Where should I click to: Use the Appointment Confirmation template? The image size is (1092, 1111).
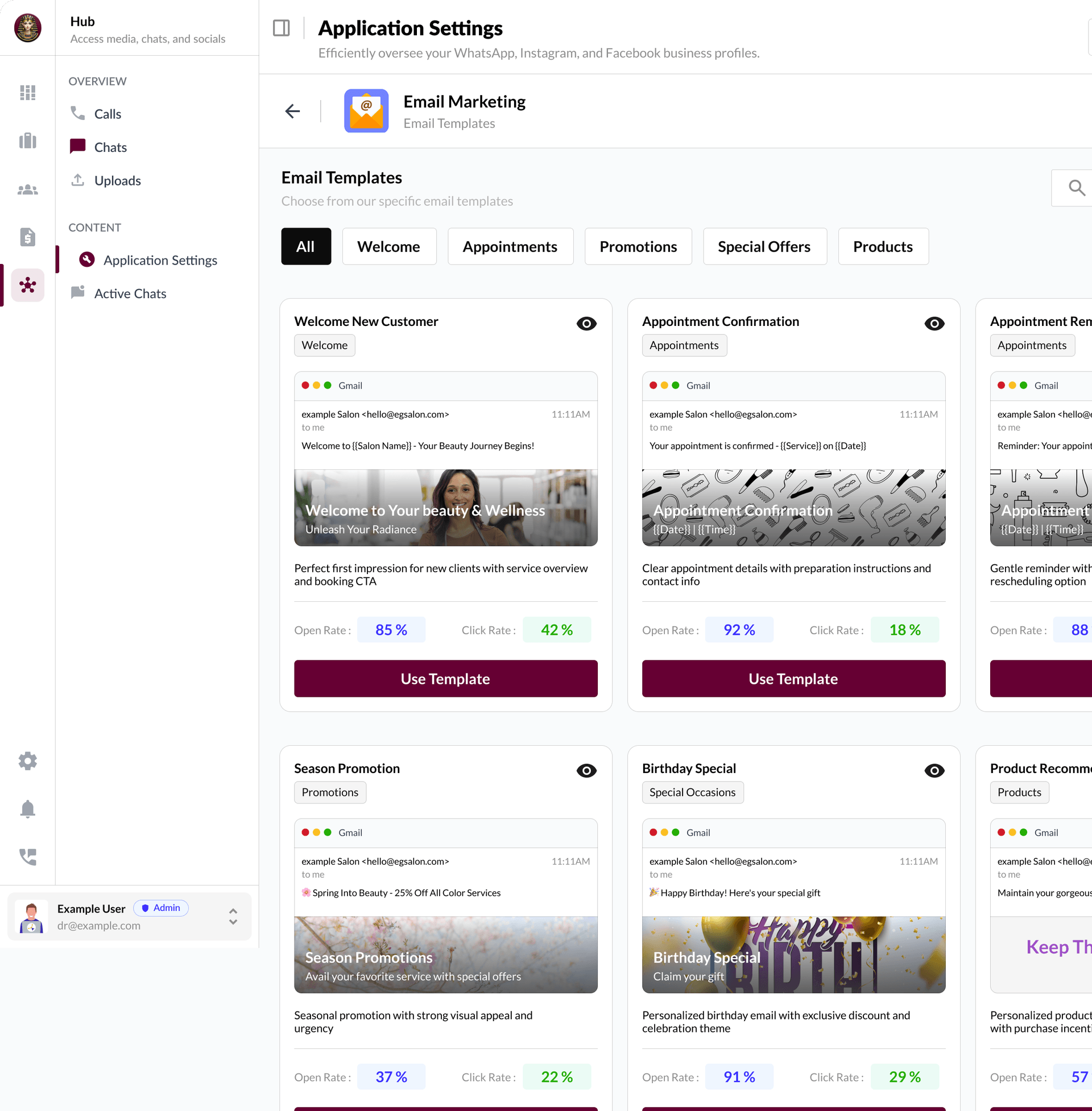793,679
